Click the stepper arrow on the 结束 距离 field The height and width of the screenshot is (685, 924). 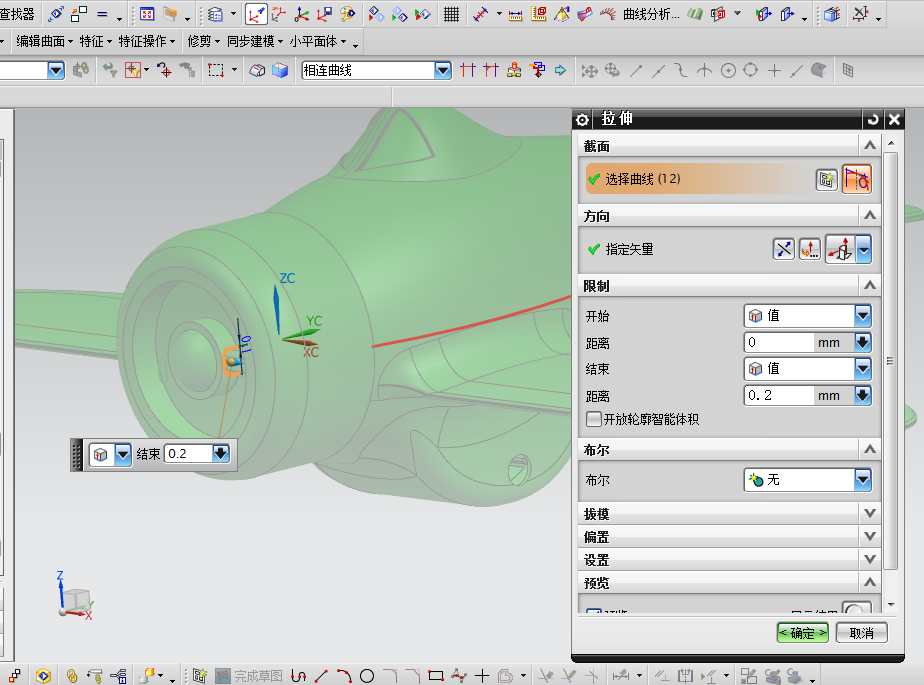click(861, 395)
